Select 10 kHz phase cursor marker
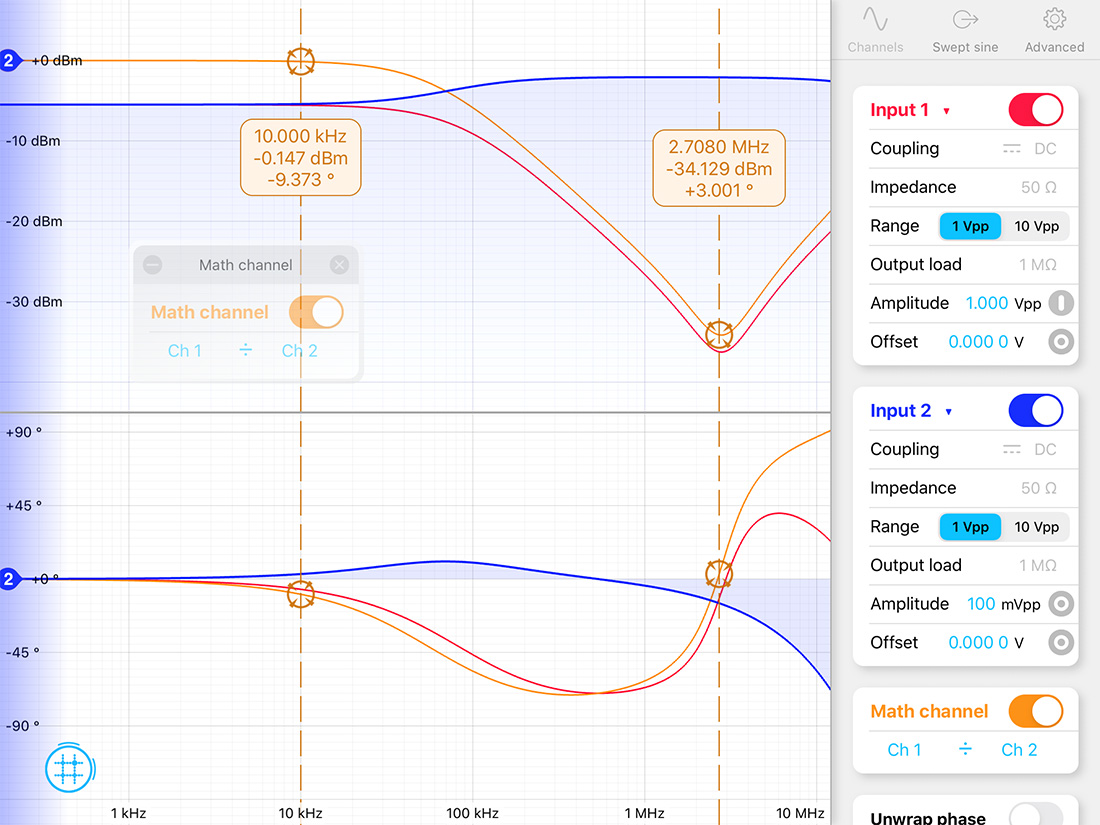The image size is (1100, 825). [x=301, y=594]
